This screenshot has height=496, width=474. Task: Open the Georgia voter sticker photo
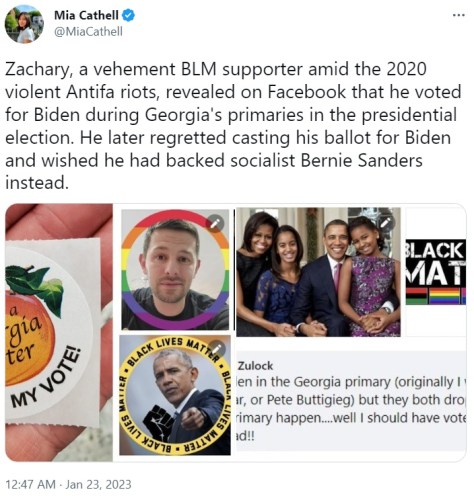coord(59,332)
